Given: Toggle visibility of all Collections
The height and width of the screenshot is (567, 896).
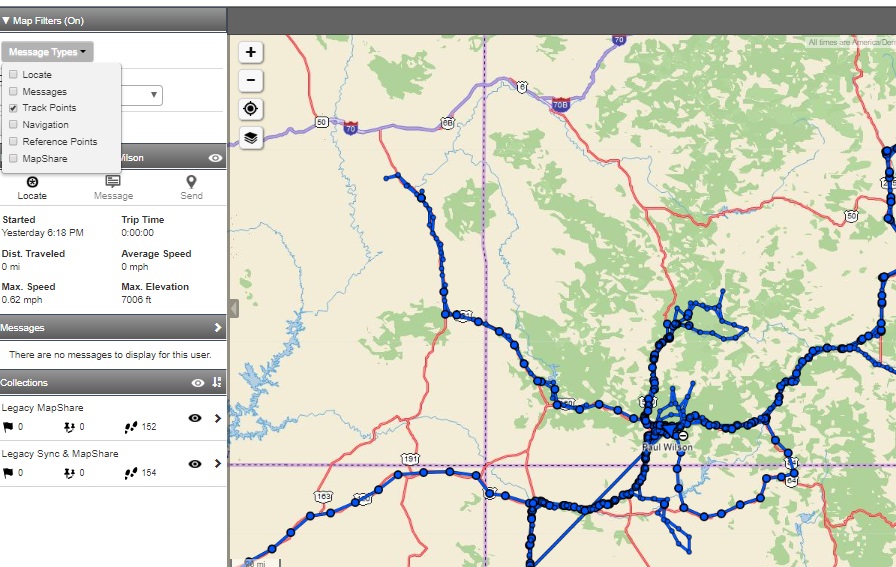Looking at the screenshot, I should 198,383.
